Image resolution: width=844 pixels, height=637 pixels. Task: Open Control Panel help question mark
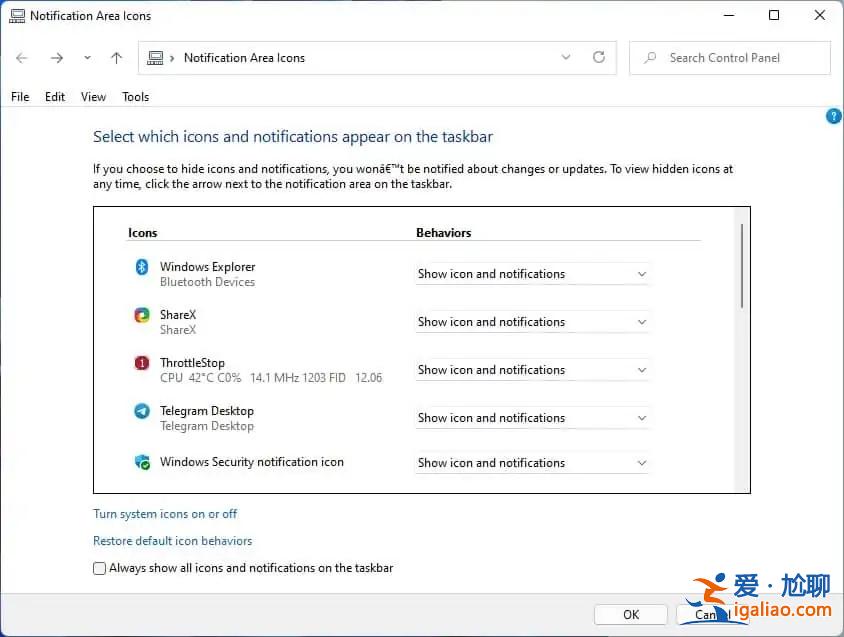pos(834,117)
